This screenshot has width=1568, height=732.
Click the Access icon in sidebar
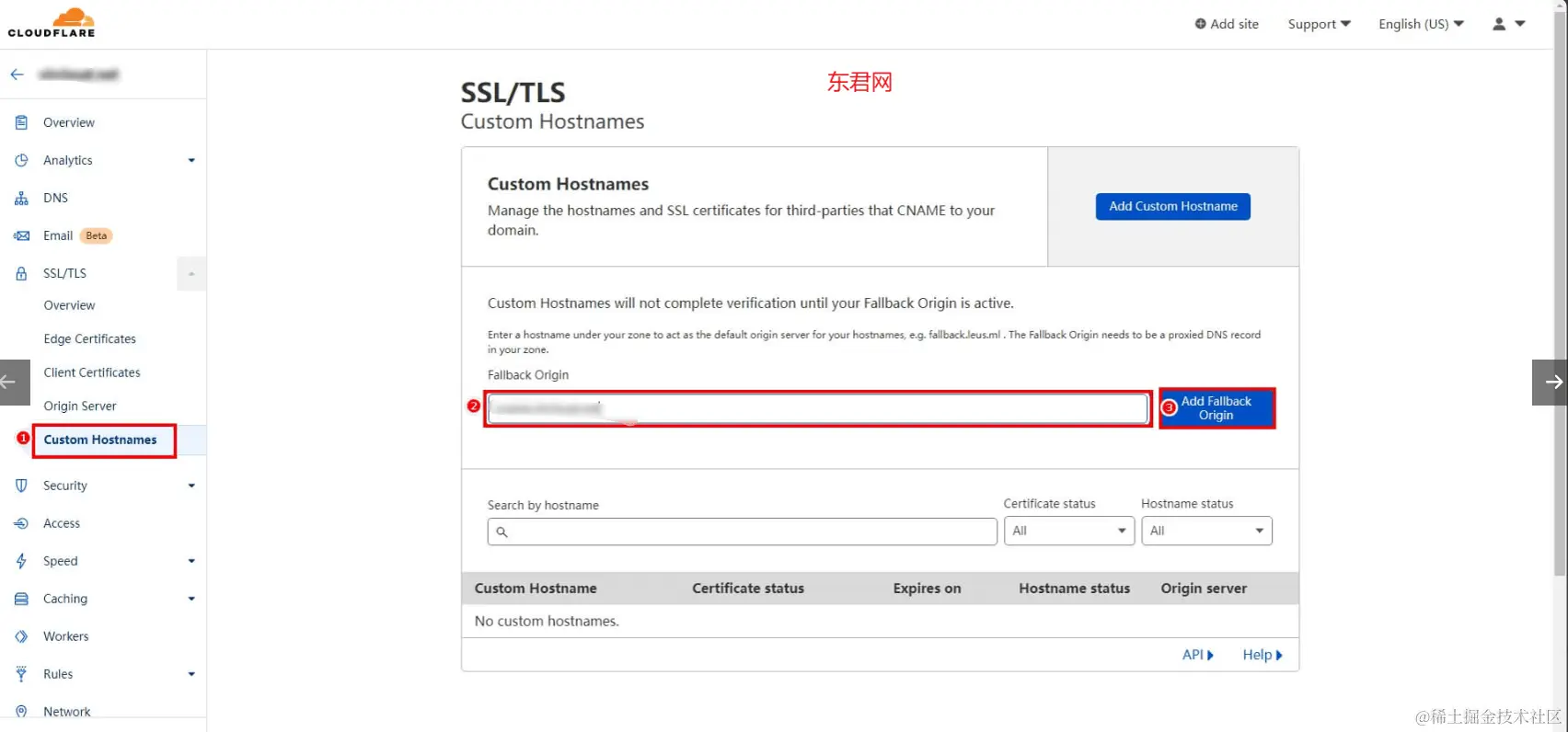click(21, 523)
